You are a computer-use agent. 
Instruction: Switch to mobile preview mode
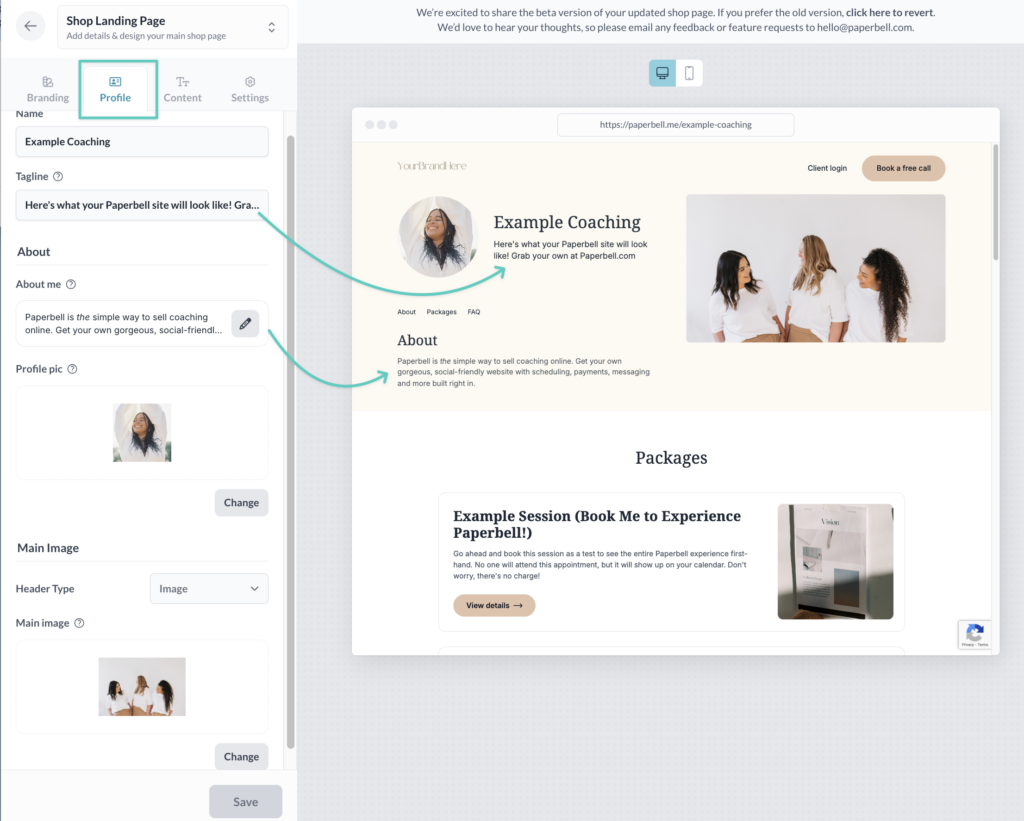point(689,73)
